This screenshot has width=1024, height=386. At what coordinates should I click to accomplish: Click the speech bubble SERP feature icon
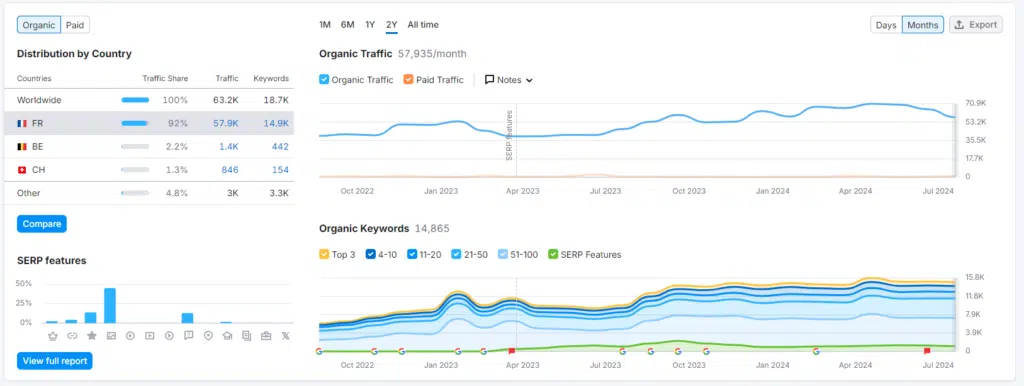pyautogui.click(x=189, y=336)
